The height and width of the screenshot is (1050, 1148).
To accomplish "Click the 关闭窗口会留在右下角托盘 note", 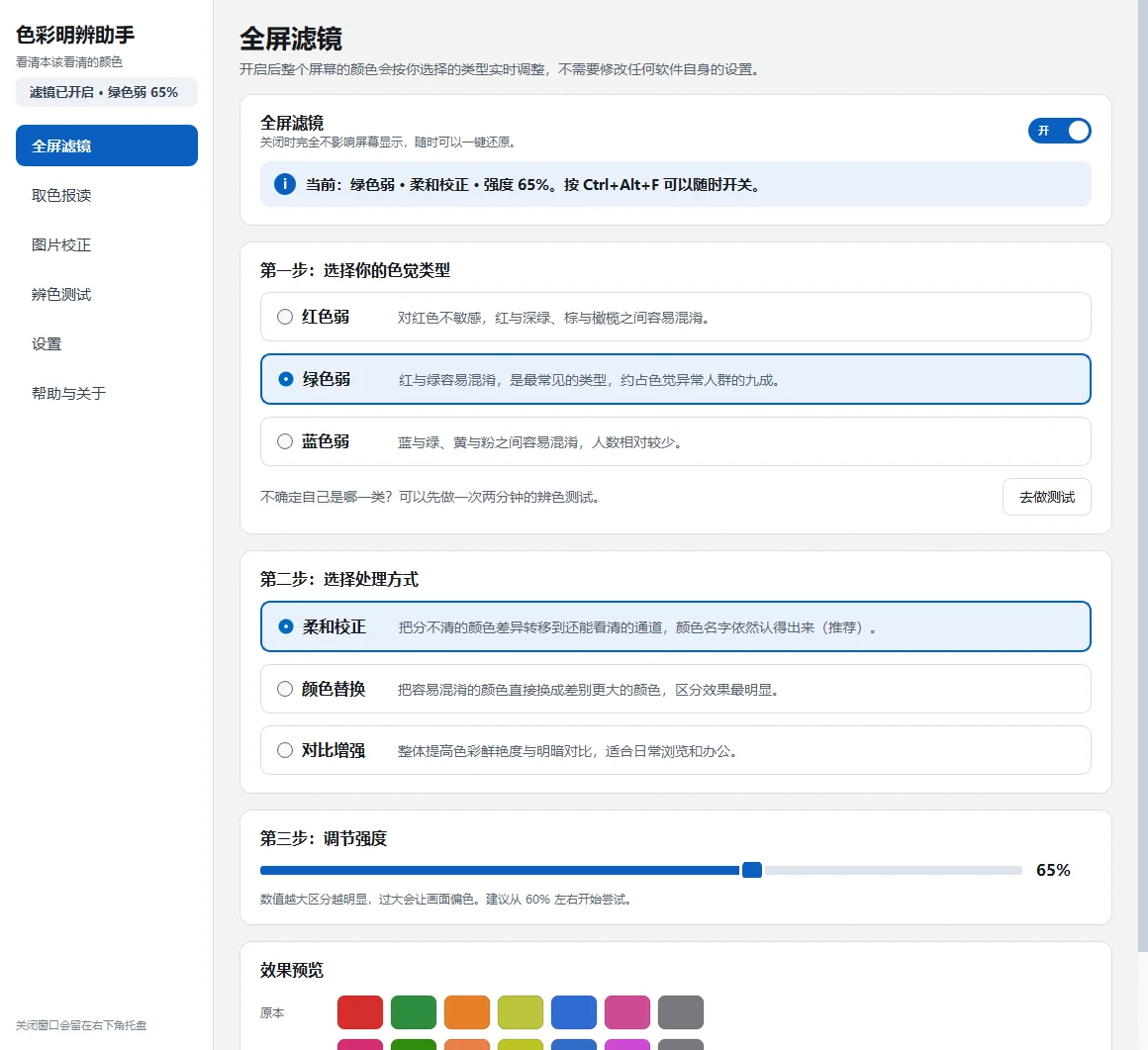I will click(x=81, y=1025).
